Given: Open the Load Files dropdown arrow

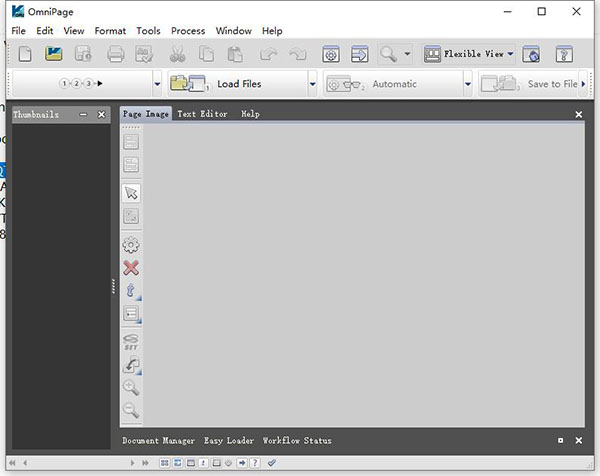Looking at the screenshot, I should pyautogui.click(x=313, y=84).
